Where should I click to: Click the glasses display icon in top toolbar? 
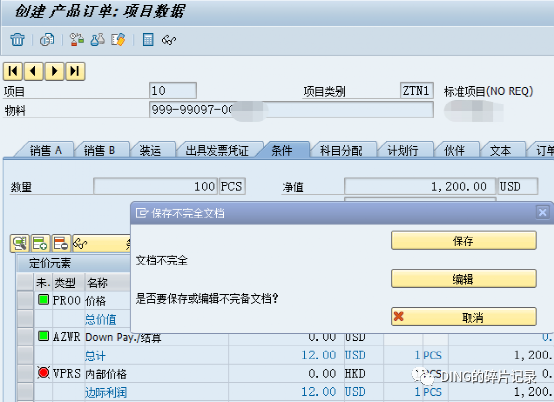coord(169,40)
